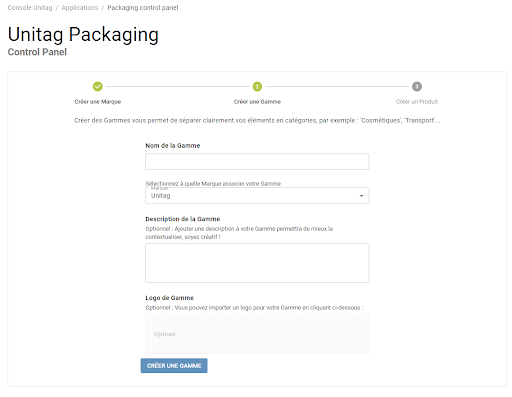Click the step 2 circle icon
The image size is (512, 397).
257,87
